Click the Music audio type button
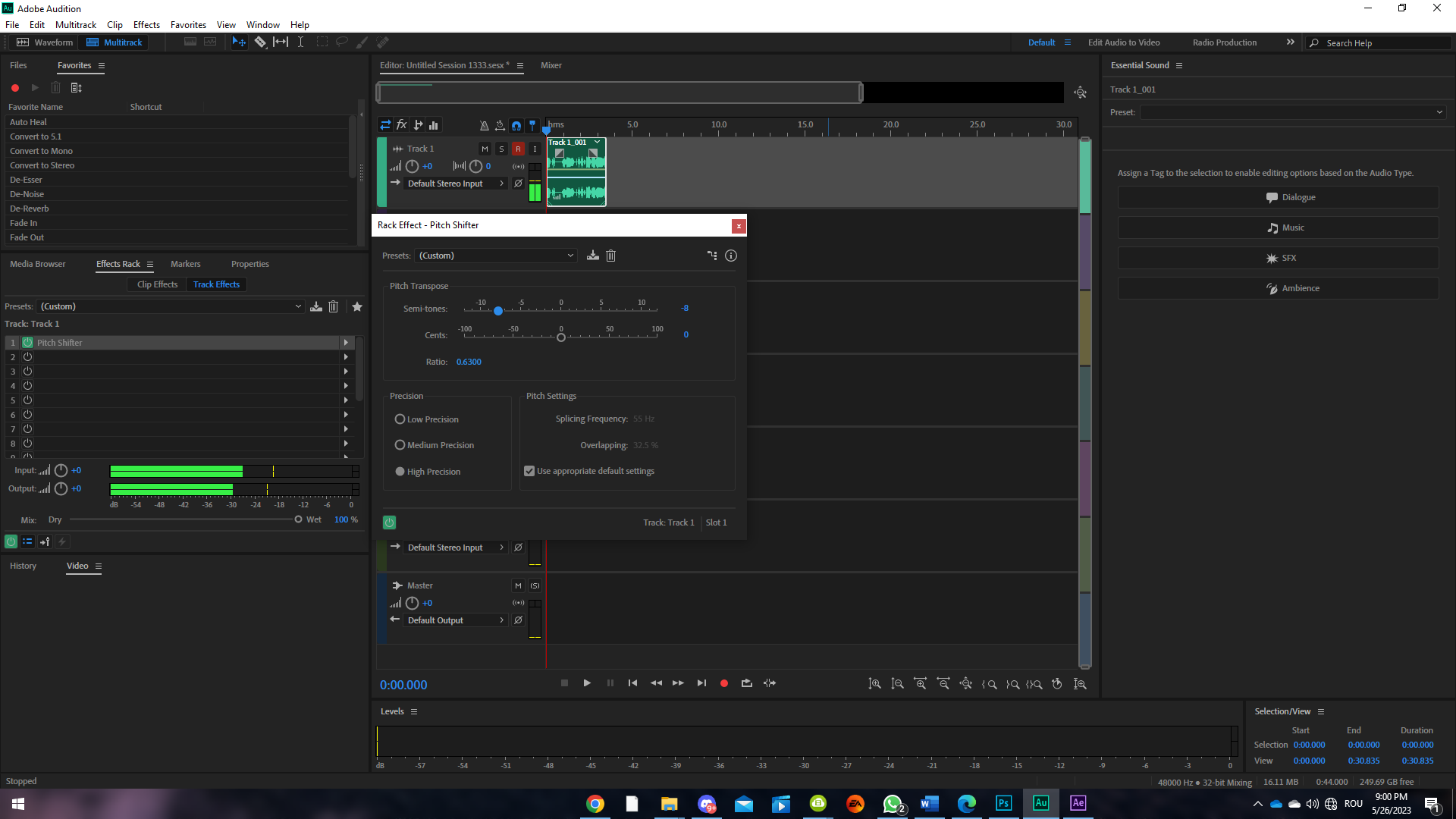The image size is (1456, 819). coord(1278,227)
